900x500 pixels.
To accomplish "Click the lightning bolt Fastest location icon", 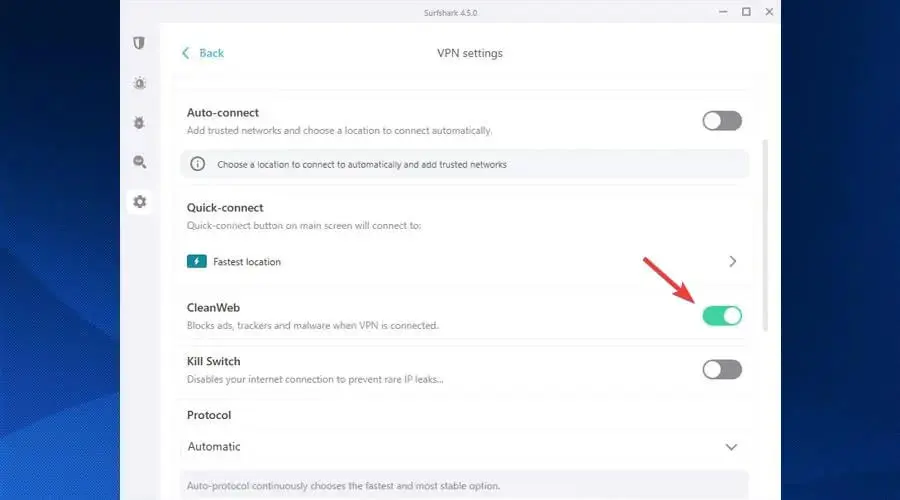I will (x=196, y=262).
